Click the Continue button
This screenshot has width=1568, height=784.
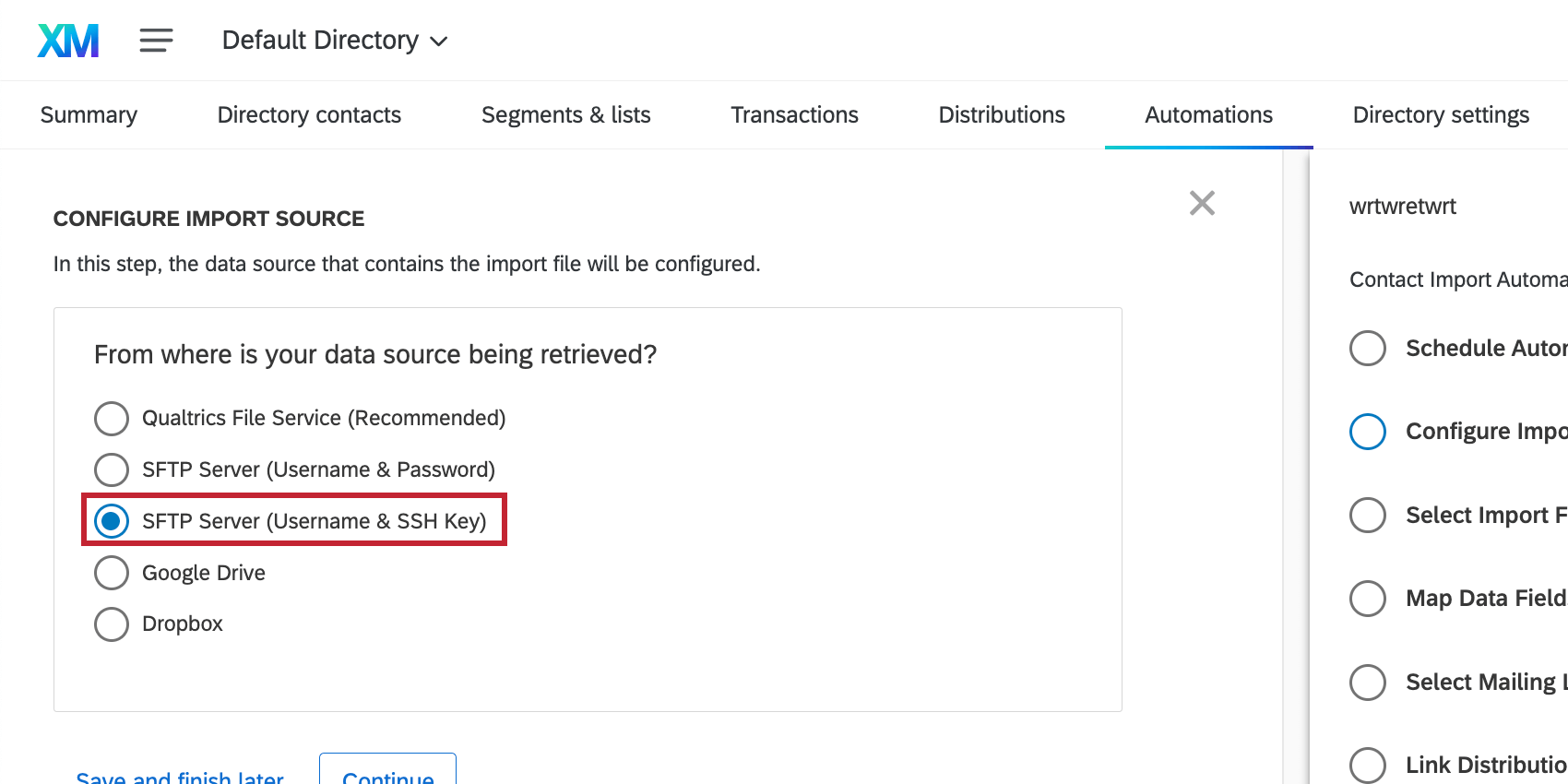(387, 771)
